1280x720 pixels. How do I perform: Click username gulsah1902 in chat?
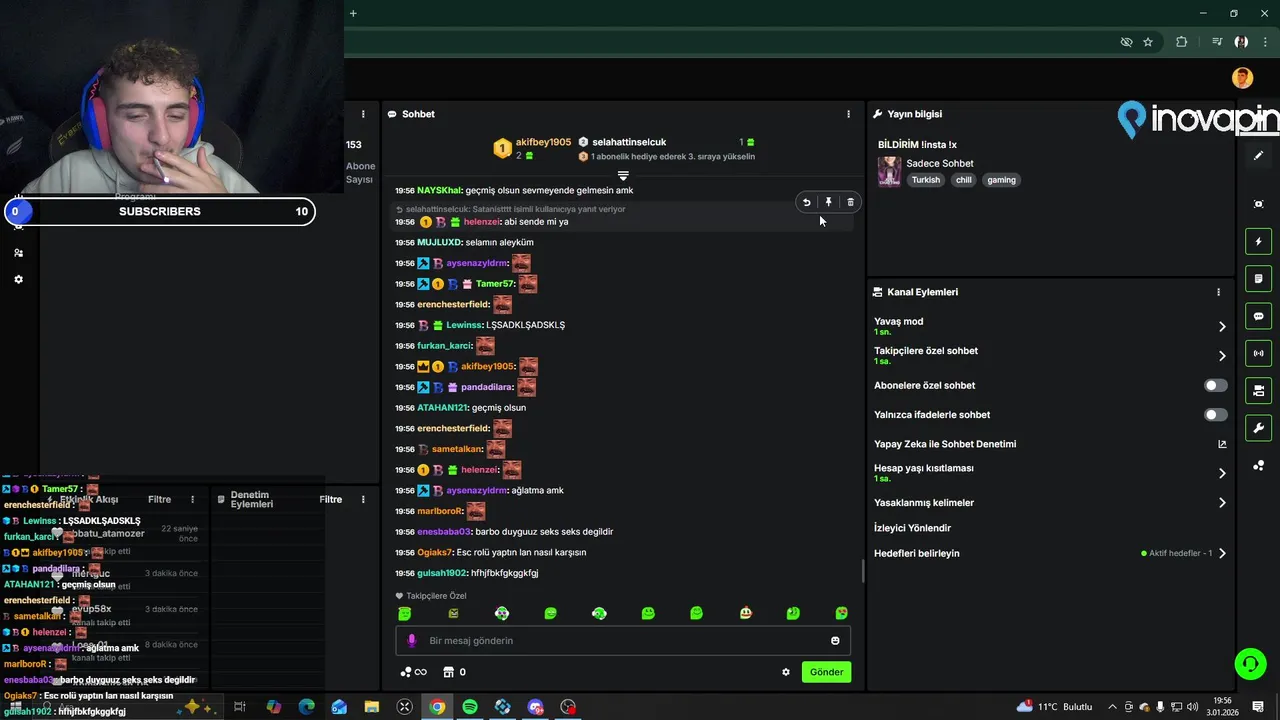442,573
